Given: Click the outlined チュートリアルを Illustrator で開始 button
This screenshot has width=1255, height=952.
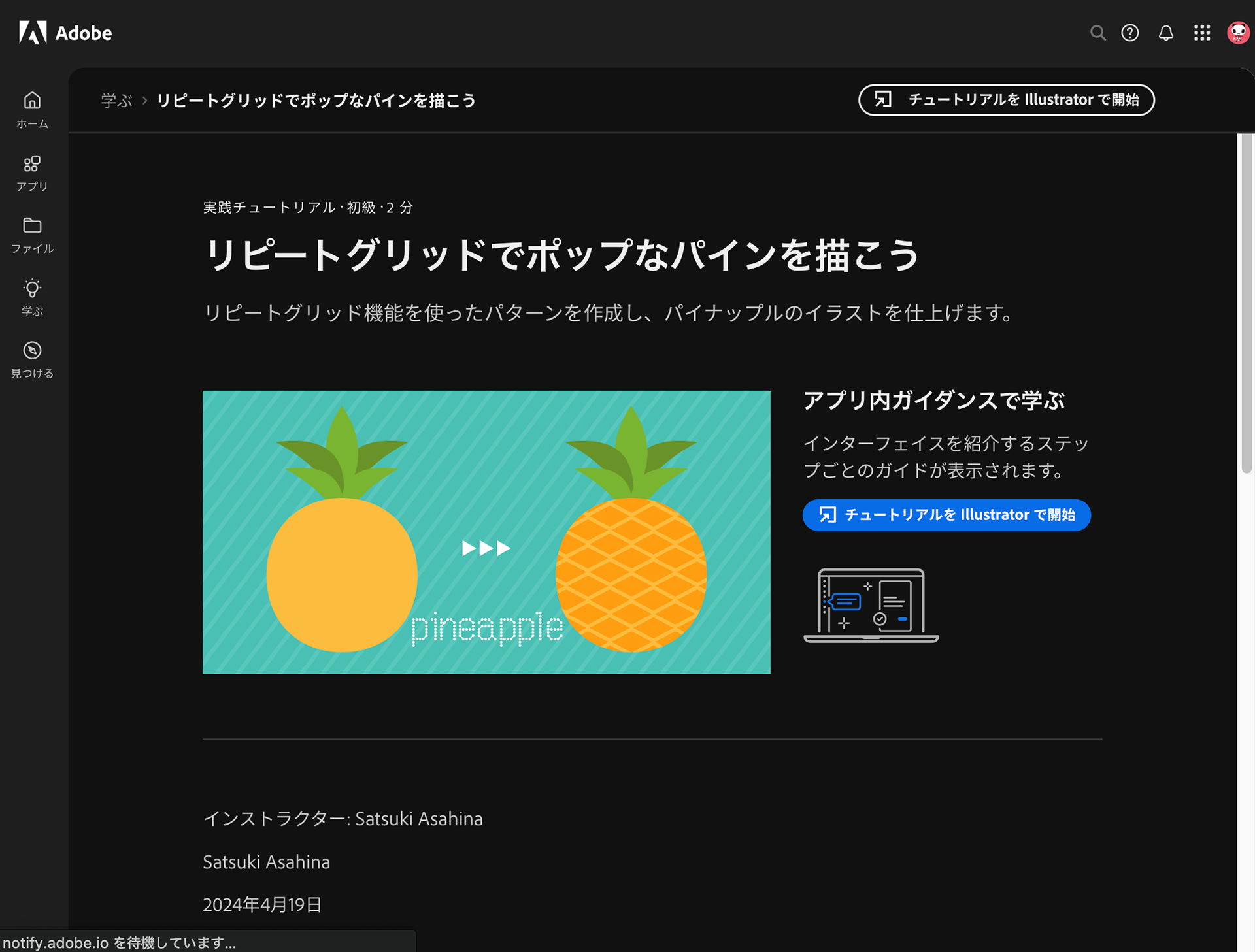Looking at the screenshot, I should (x=1006, y=100).
